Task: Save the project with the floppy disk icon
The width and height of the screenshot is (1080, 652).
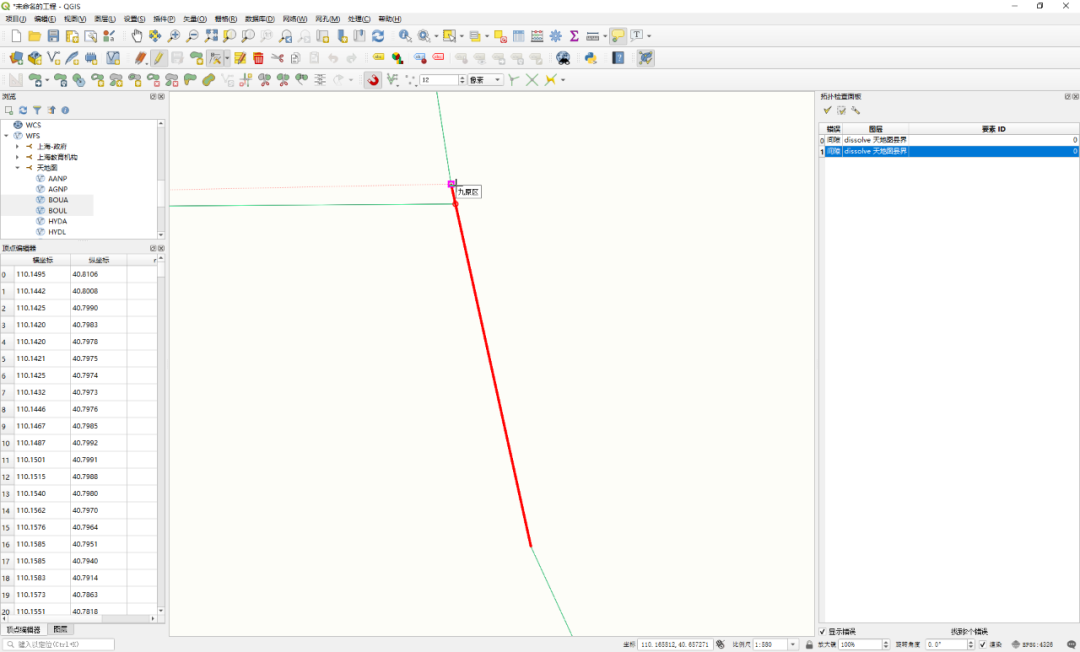Action: click(x=53, y=36)
